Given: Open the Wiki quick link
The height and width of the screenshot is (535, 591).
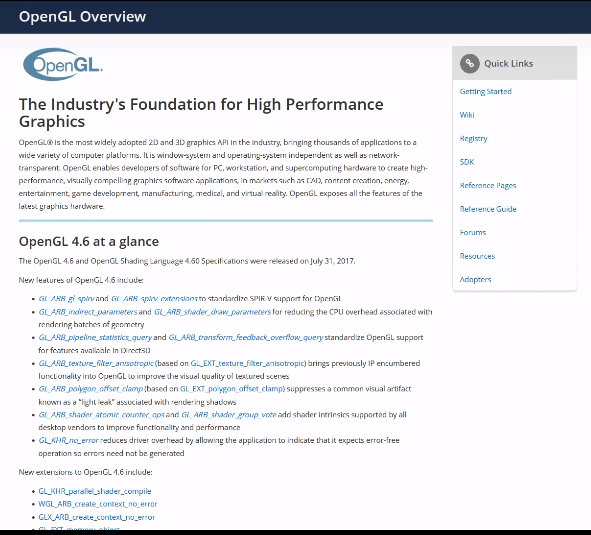Looking at the screenshot, I should coord(467,115).
